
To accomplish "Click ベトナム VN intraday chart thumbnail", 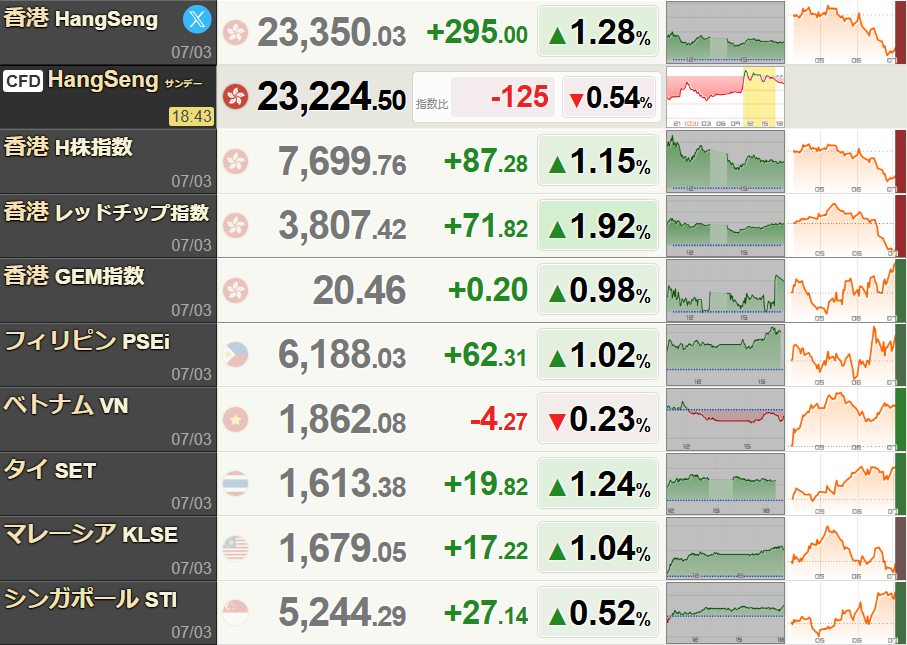I will point(725,419).
